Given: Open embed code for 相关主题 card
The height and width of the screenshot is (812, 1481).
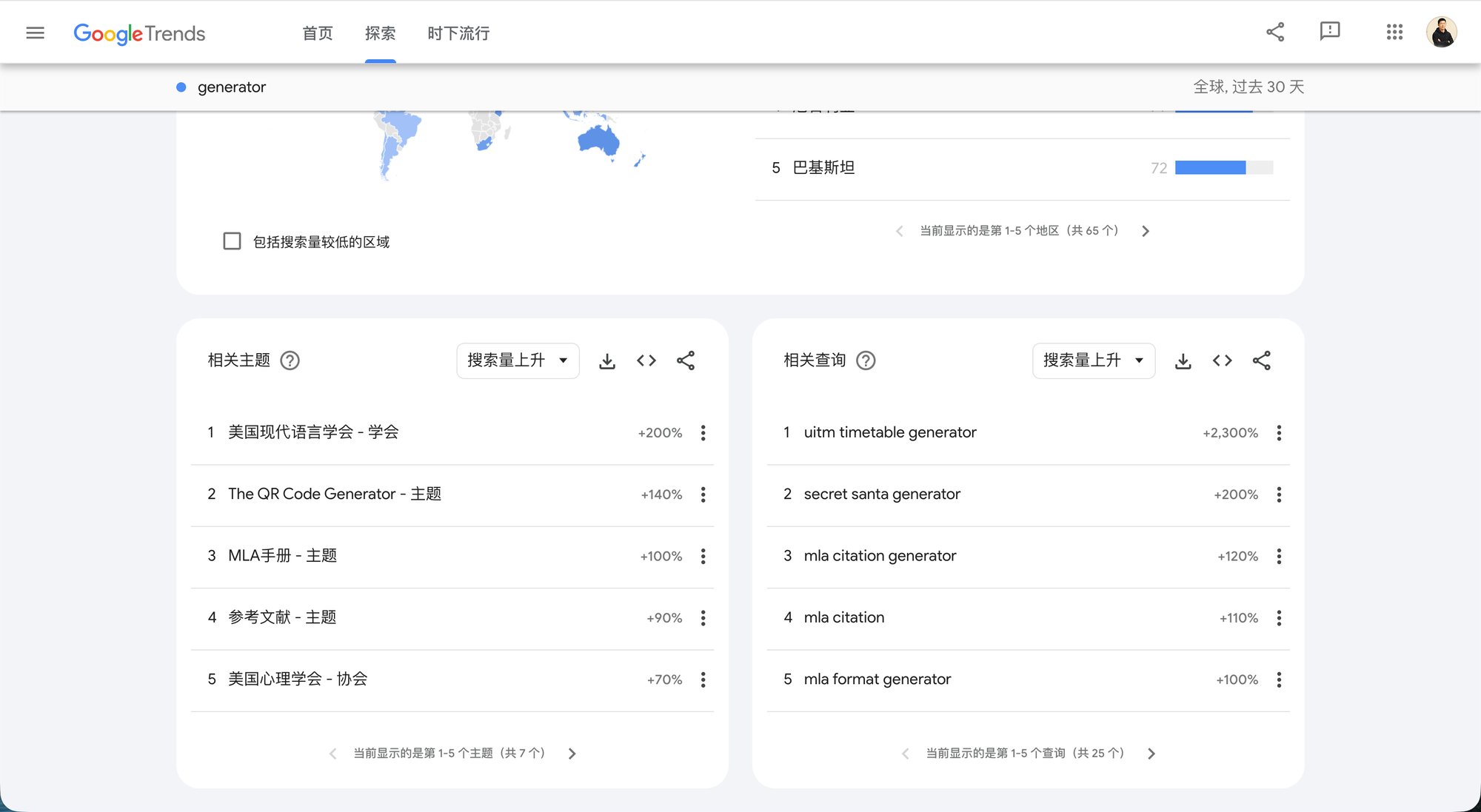Looking at the screenshot, I should [x=646, y=360].
